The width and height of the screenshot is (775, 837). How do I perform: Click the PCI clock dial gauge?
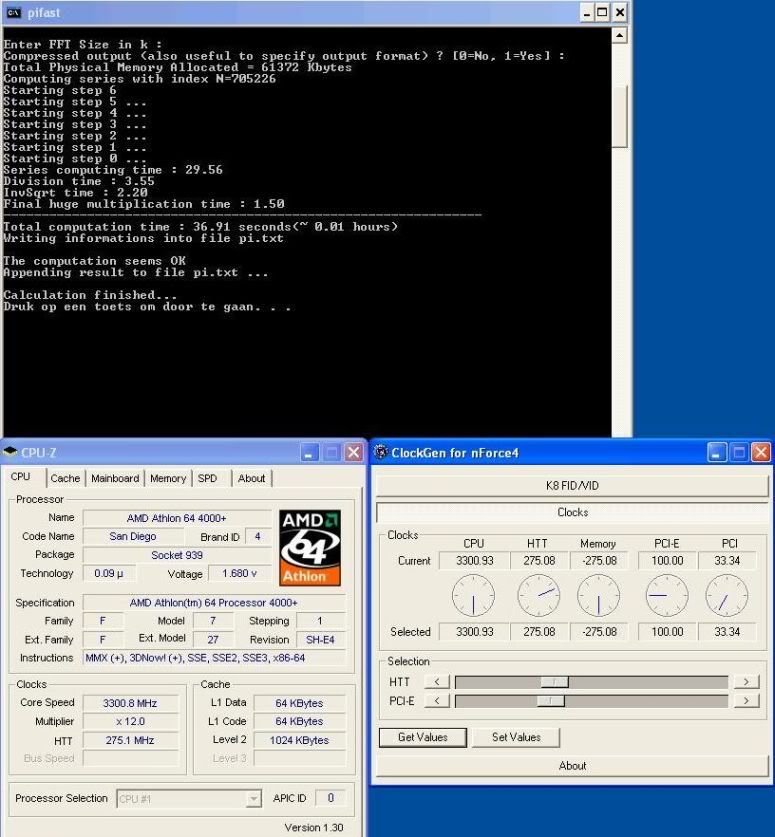pos(726,595)
